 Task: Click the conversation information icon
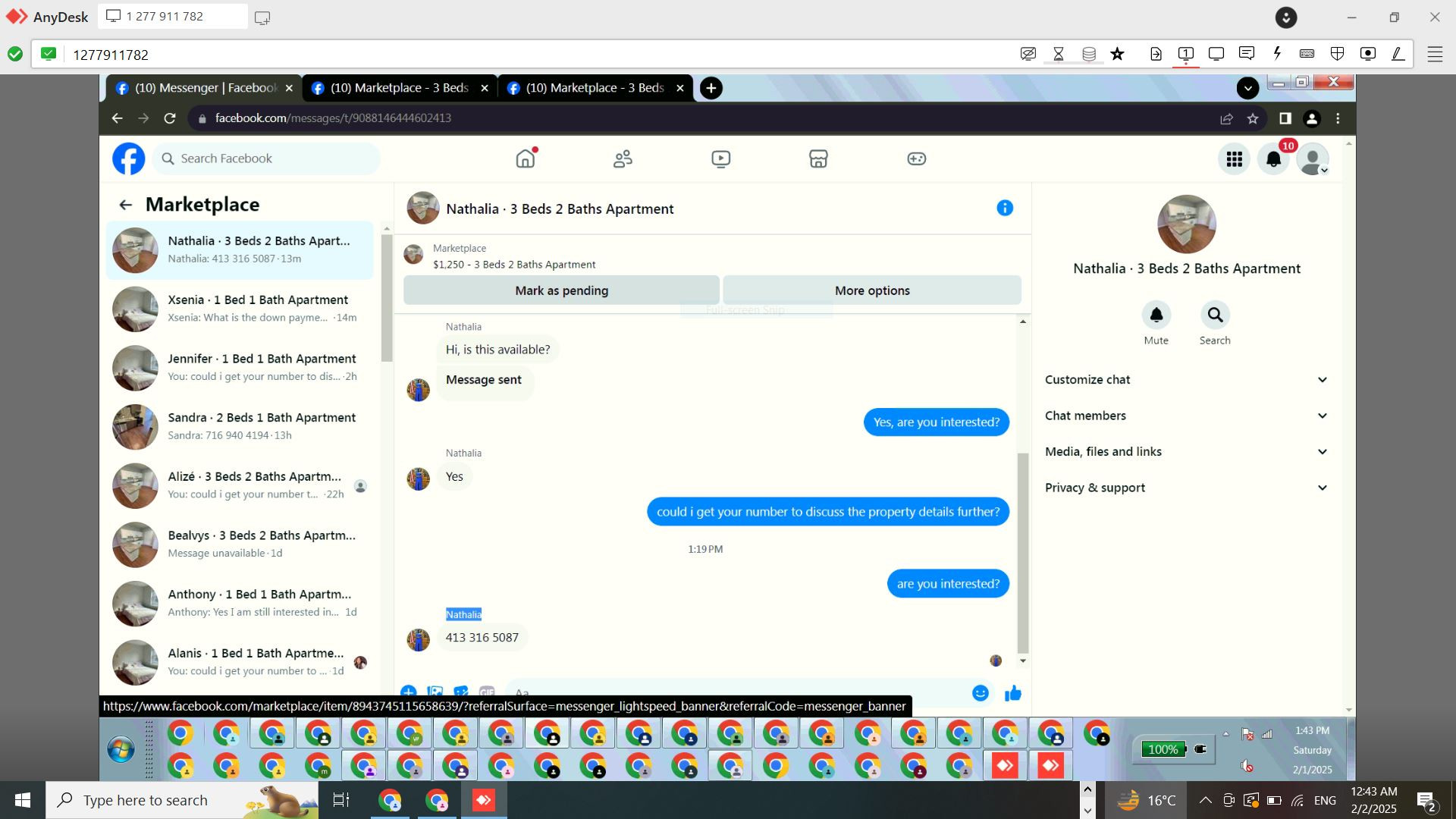pos(1005,208)
